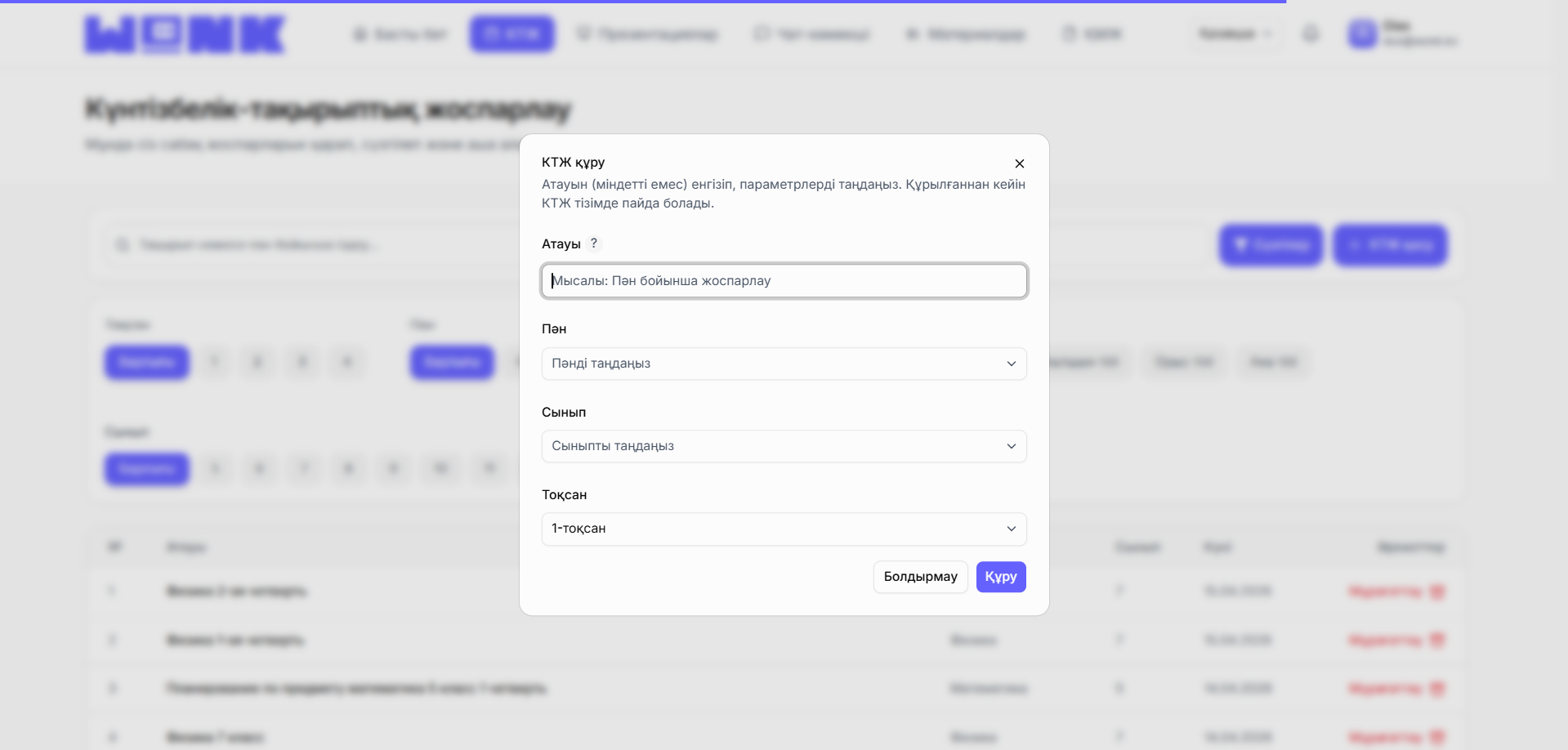The width and height of the screenshot is (1568, 750).
Task: Delete the Физика 2-ая четверть row
Action: (x=1437, y=591)
